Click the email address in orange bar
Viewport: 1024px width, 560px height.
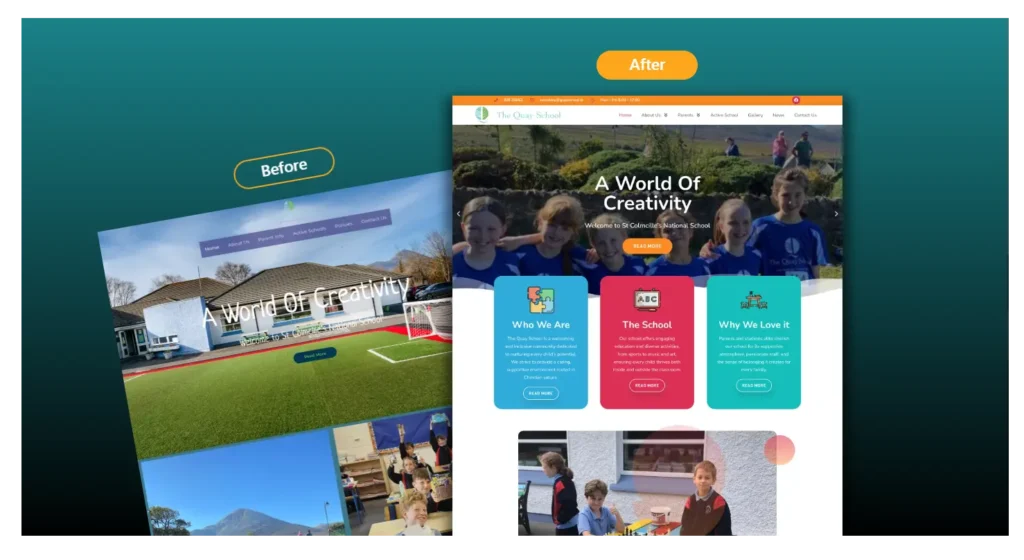(561, 101)
